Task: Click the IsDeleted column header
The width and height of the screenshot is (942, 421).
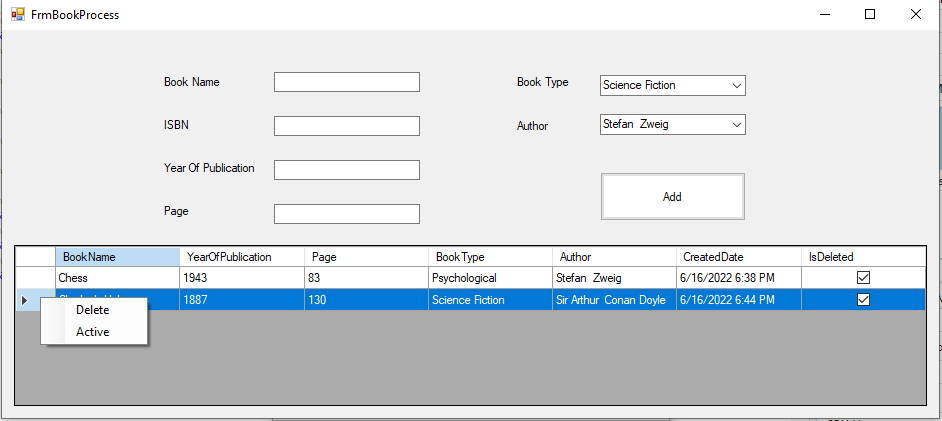Action: point(863,257)
